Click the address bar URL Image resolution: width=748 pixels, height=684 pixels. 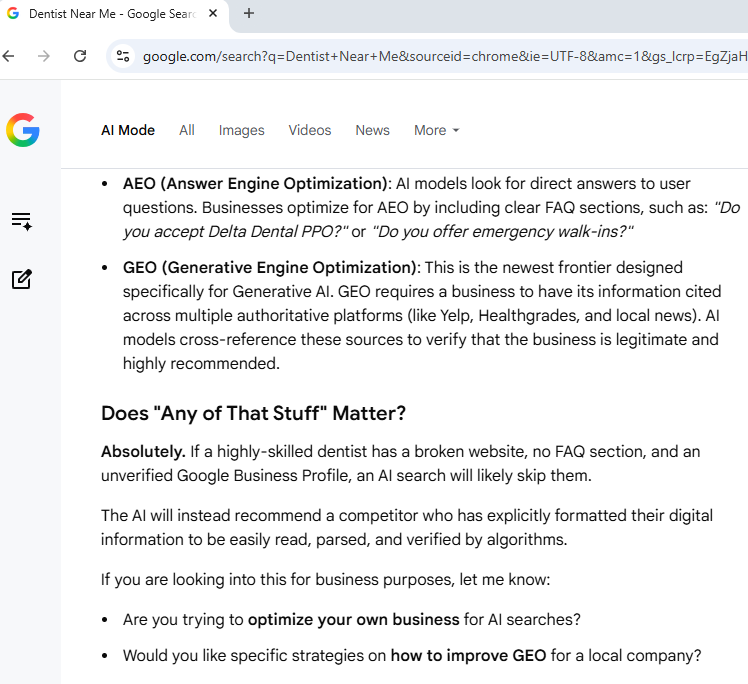pyautogui.click(x=445, y=56)
